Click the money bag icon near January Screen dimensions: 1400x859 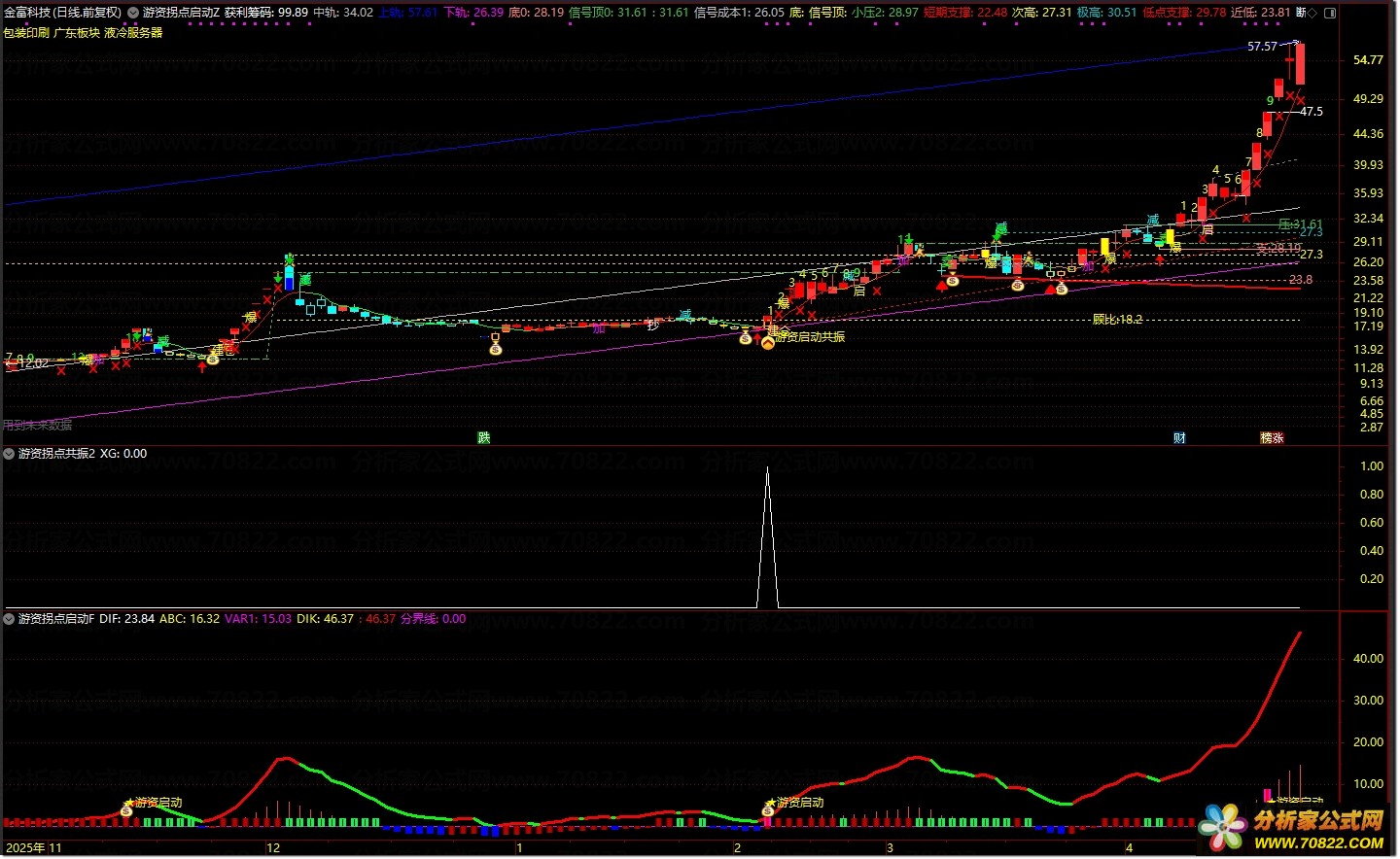pos(496,346)
